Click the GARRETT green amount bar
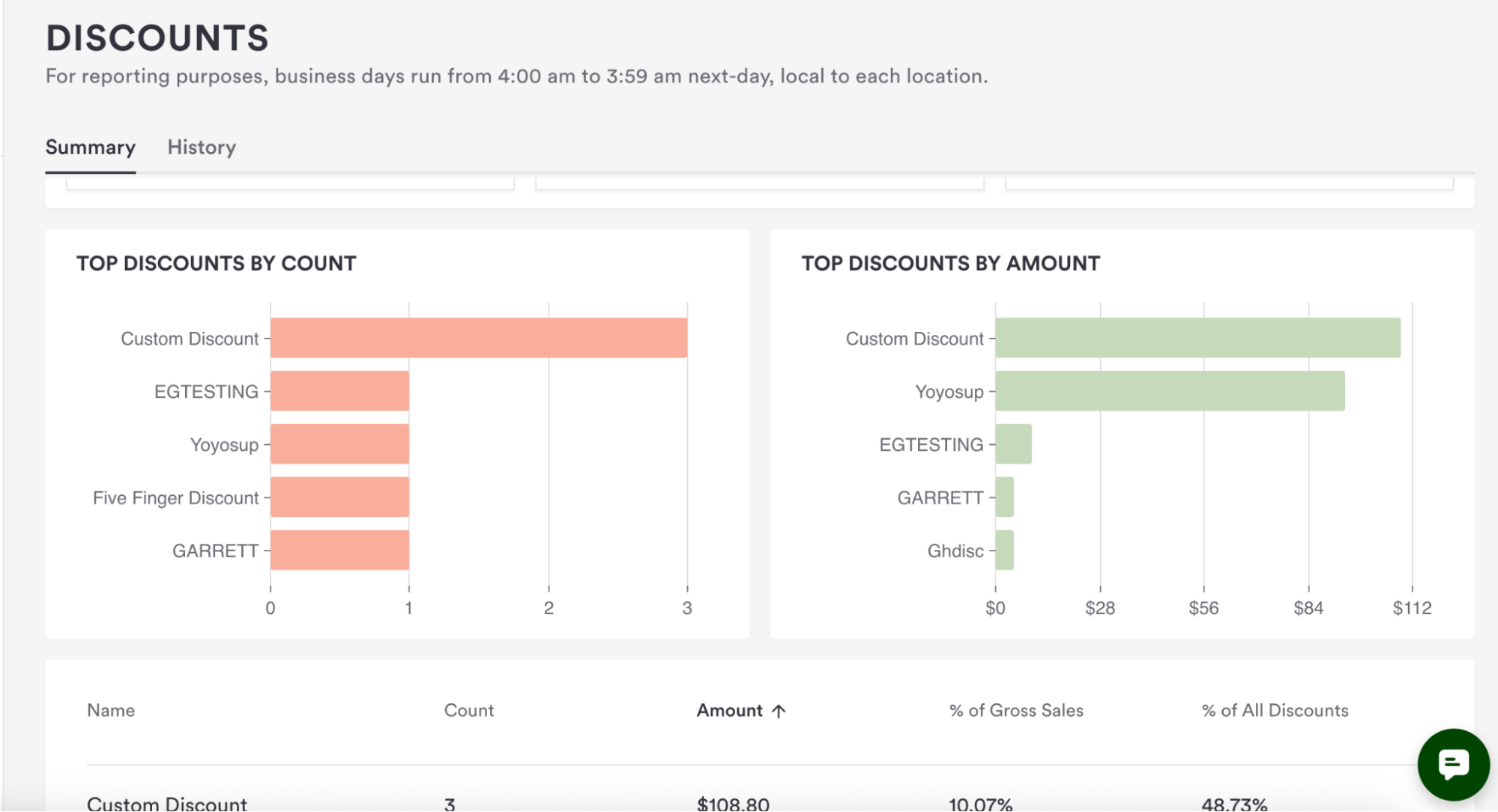This screenshot has height=812, width=1498. pyautogui.click(x=1005, y=497)
